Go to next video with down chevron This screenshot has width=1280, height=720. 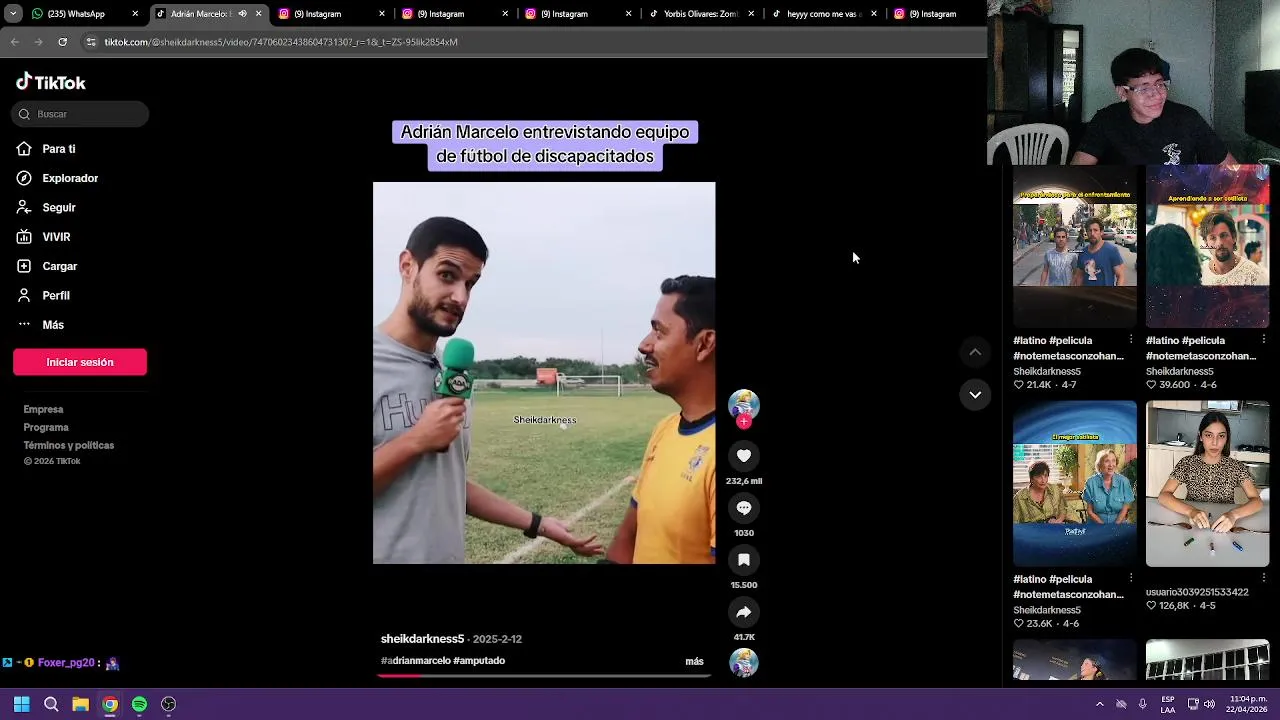point(975,395)
